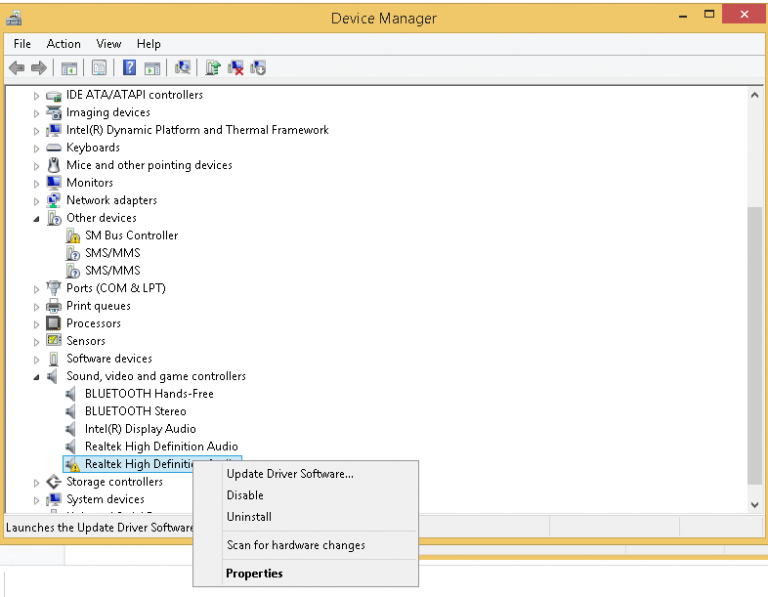Click the Keyboards category icon
The image size is (768, 597).
pos(53,147)
